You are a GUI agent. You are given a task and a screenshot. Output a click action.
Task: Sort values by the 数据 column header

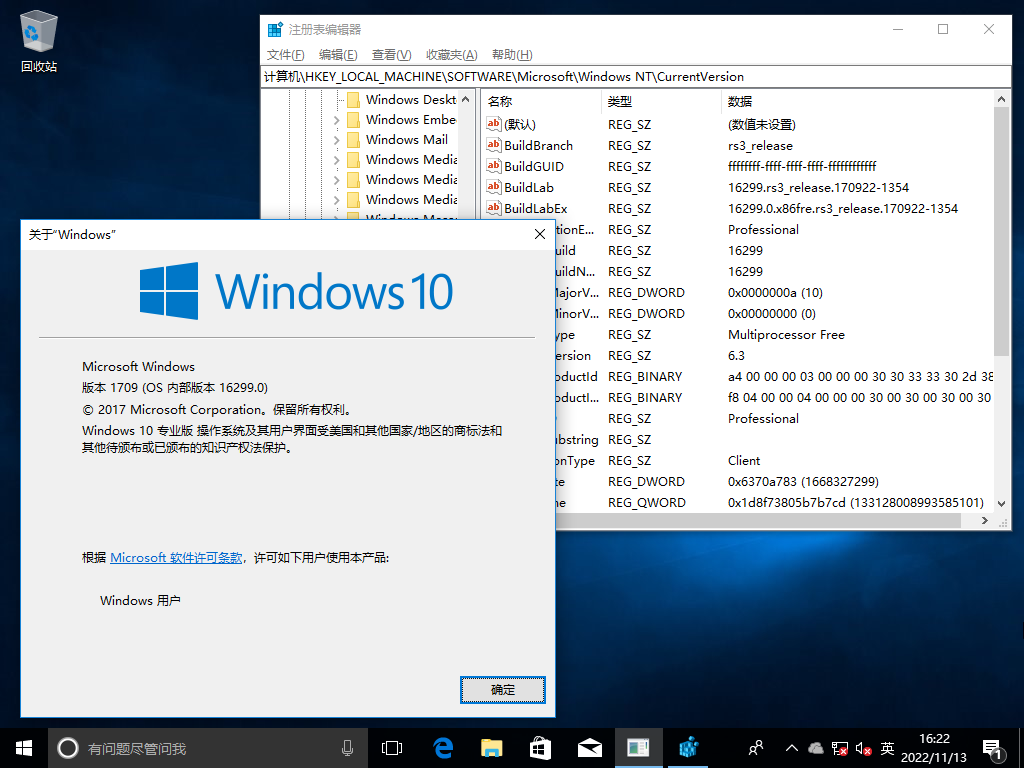pos(857,101)
